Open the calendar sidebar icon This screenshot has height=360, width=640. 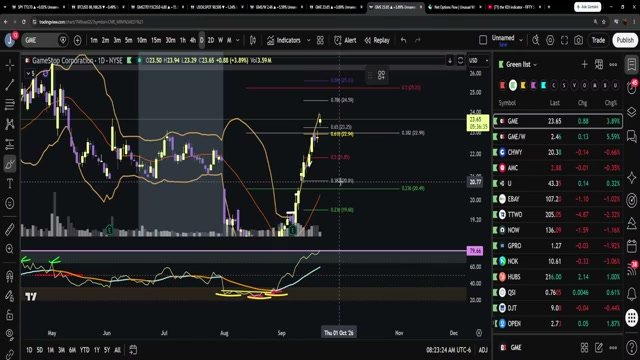tap(631, 246)
